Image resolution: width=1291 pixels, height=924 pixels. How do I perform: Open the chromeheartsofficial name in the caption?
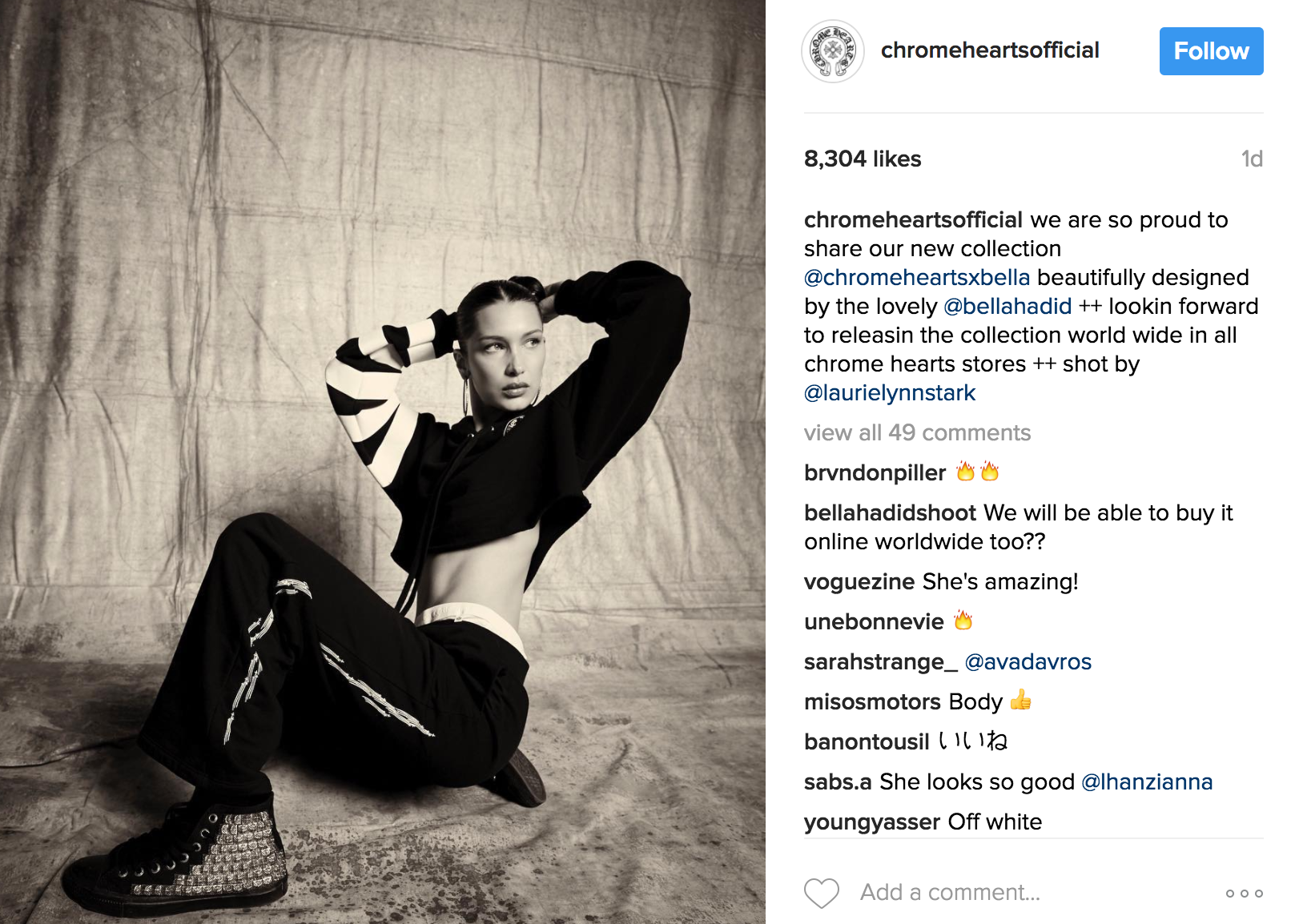pos(913,220)
